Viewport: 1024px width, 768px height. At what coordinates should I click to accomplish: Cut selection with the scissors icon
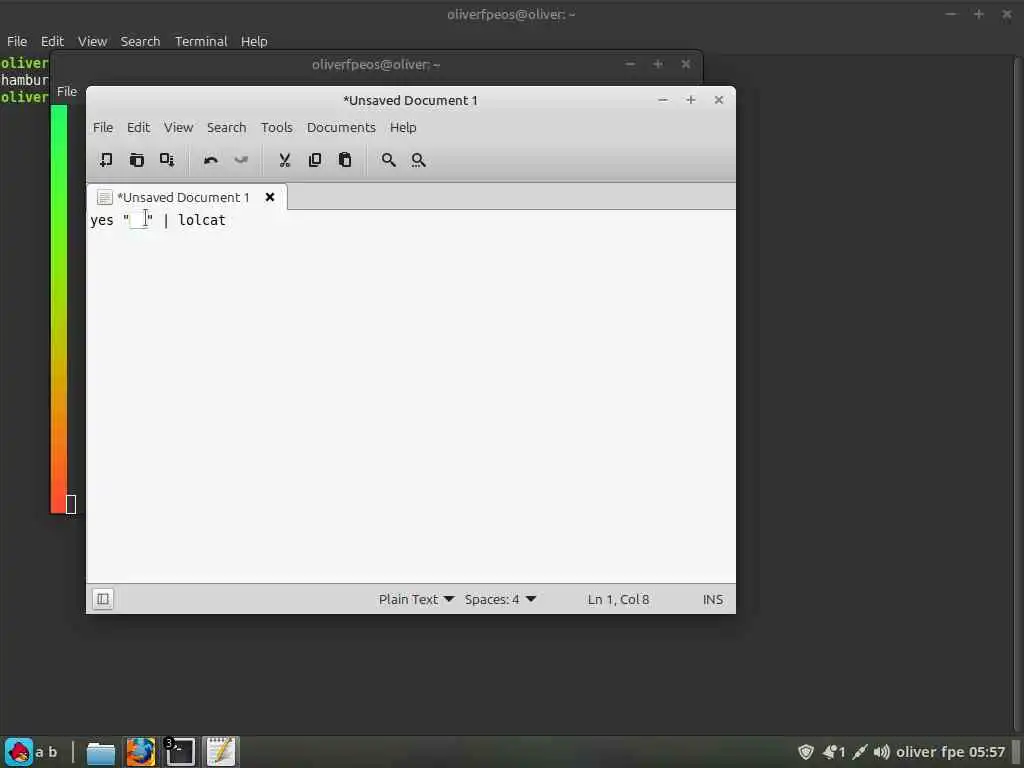(285, 160)
